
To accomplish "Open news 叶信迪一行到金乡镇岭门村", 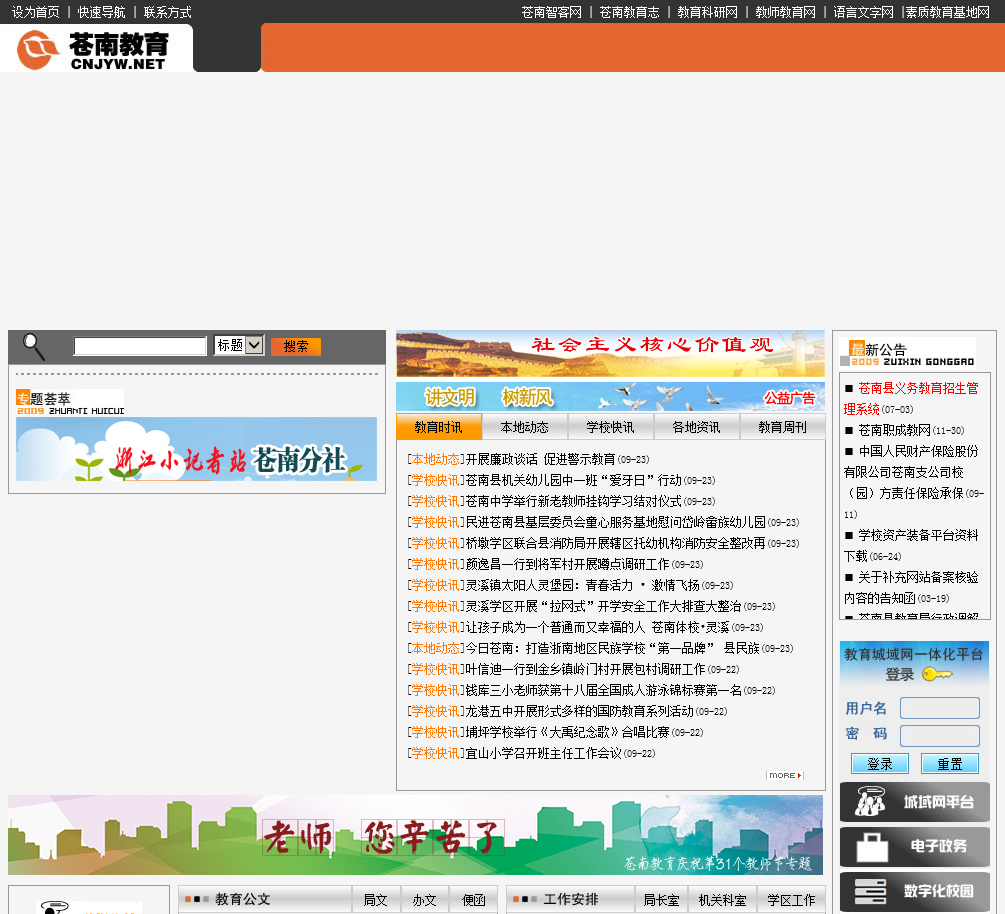I will pos(585,669).
